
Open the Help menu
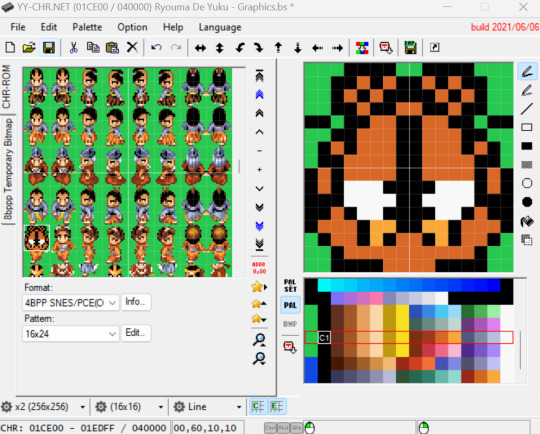pos(173,27)
